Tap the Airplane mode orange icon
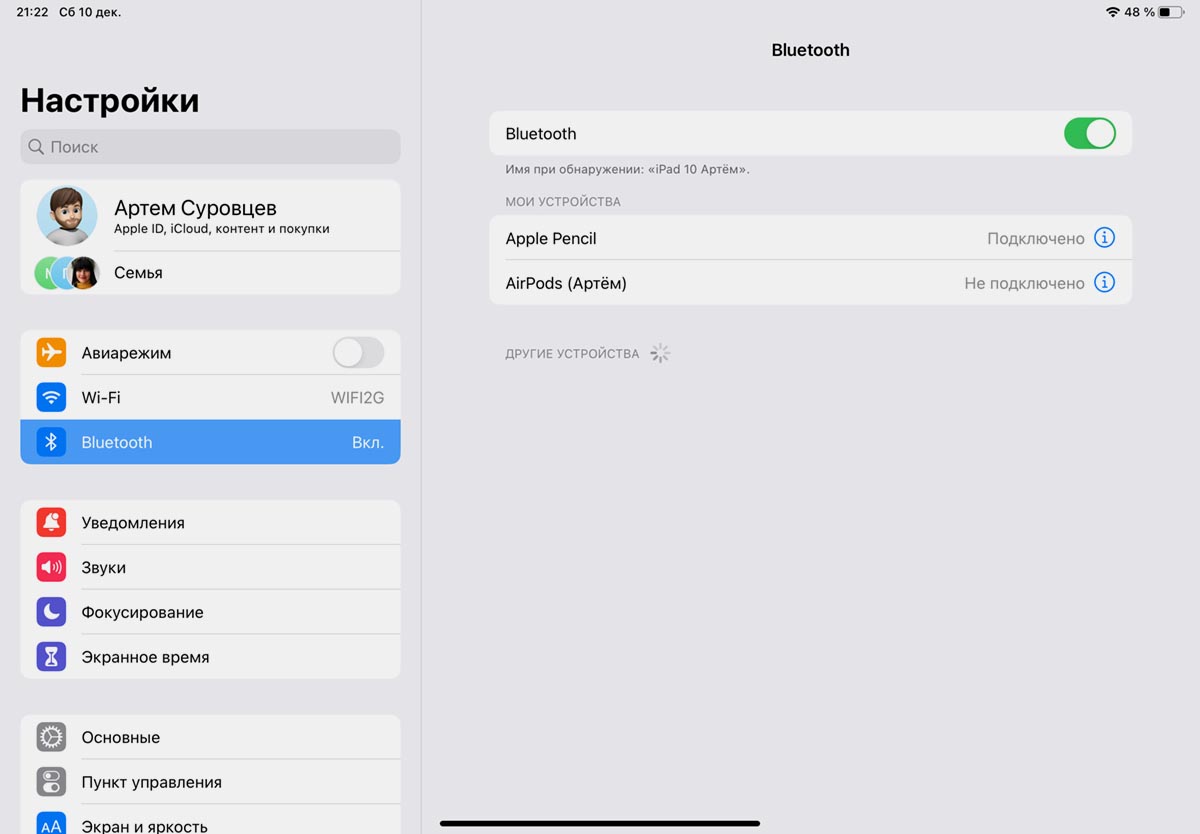 point(51,353)
